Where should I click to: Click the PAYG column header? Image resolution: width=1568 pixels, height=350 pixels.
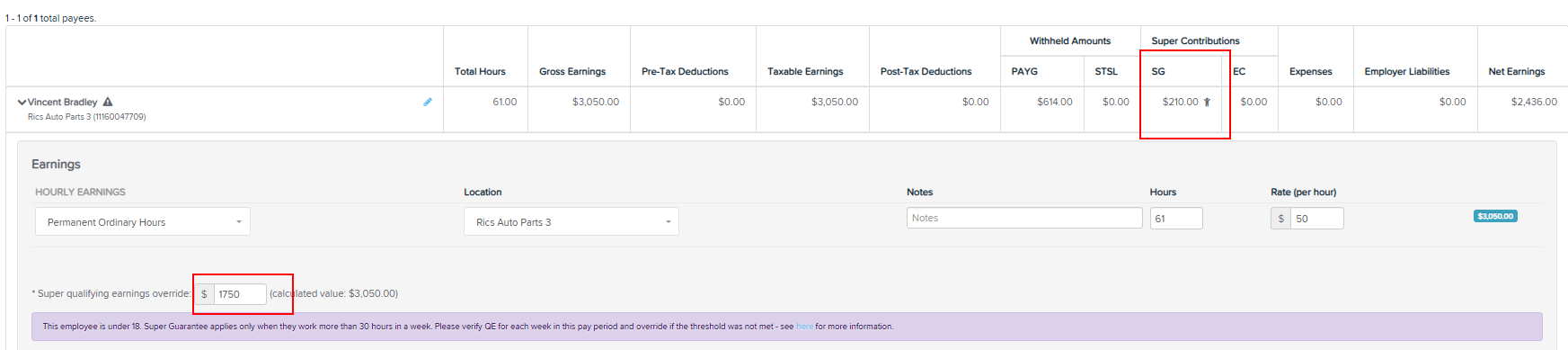click(x=1024, y=71)
